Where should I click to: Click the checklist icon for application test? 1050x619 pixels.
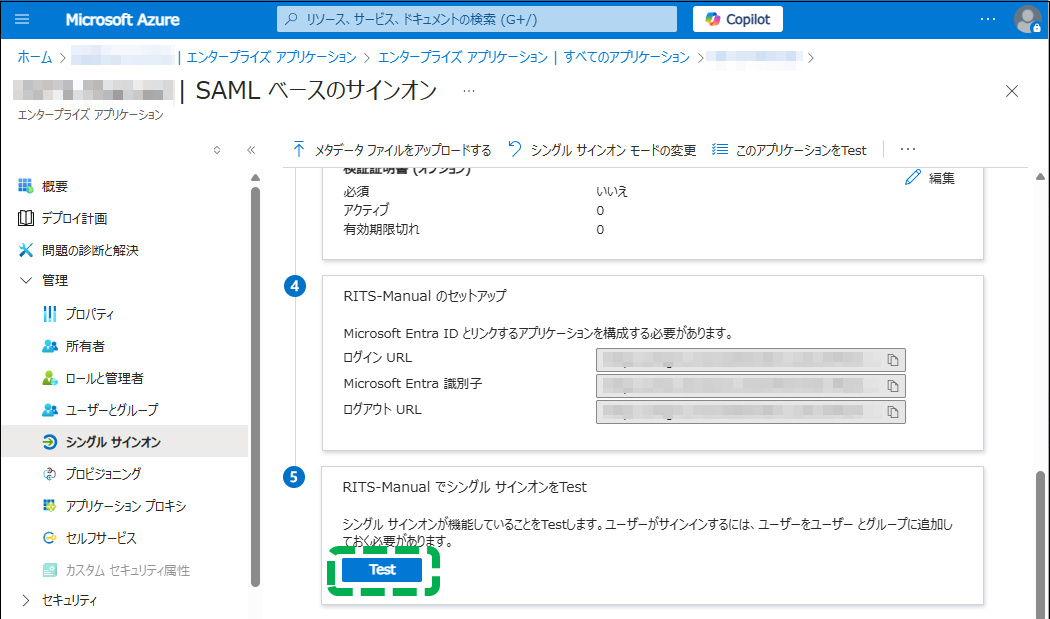(x=720, y=149)
